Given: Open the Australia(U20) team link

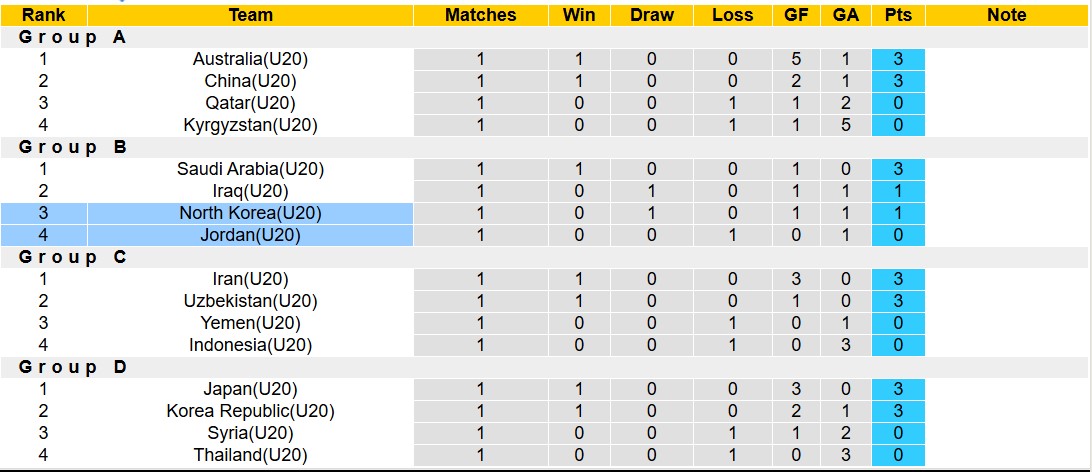Looking at the screenshot, I should (250, 59).
